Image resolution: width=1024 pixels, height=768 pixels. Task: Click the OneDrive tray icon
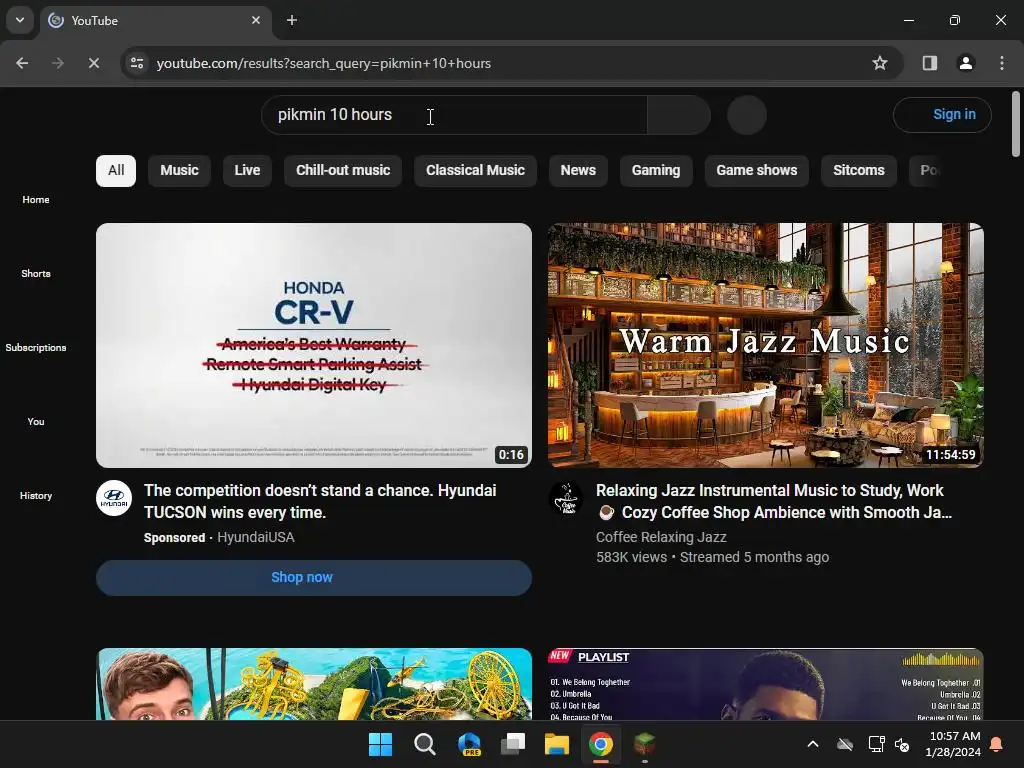pyautogui.click(x=845, y=744)
